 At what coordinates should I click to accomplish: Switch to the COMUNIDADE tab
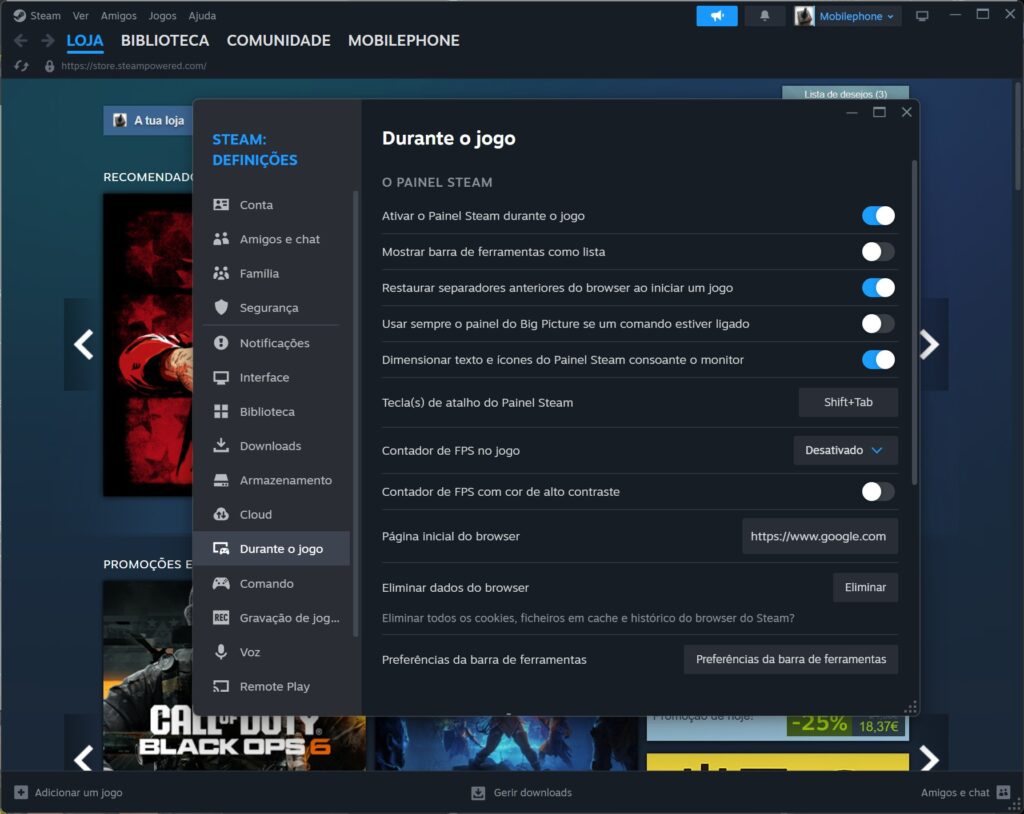[278, 40]
